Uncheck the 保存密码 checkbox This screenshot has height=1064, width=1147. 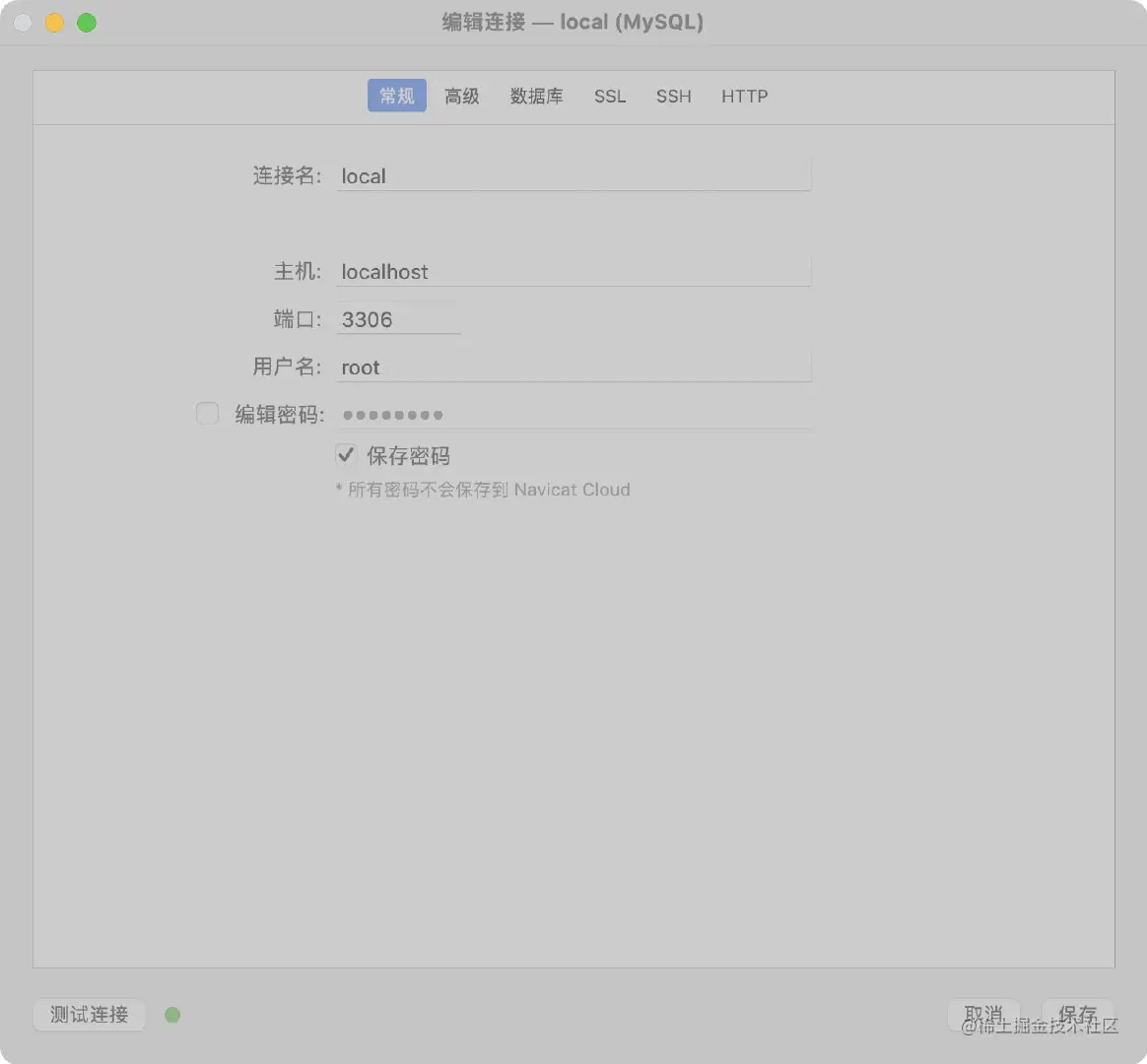click(346, 455)
